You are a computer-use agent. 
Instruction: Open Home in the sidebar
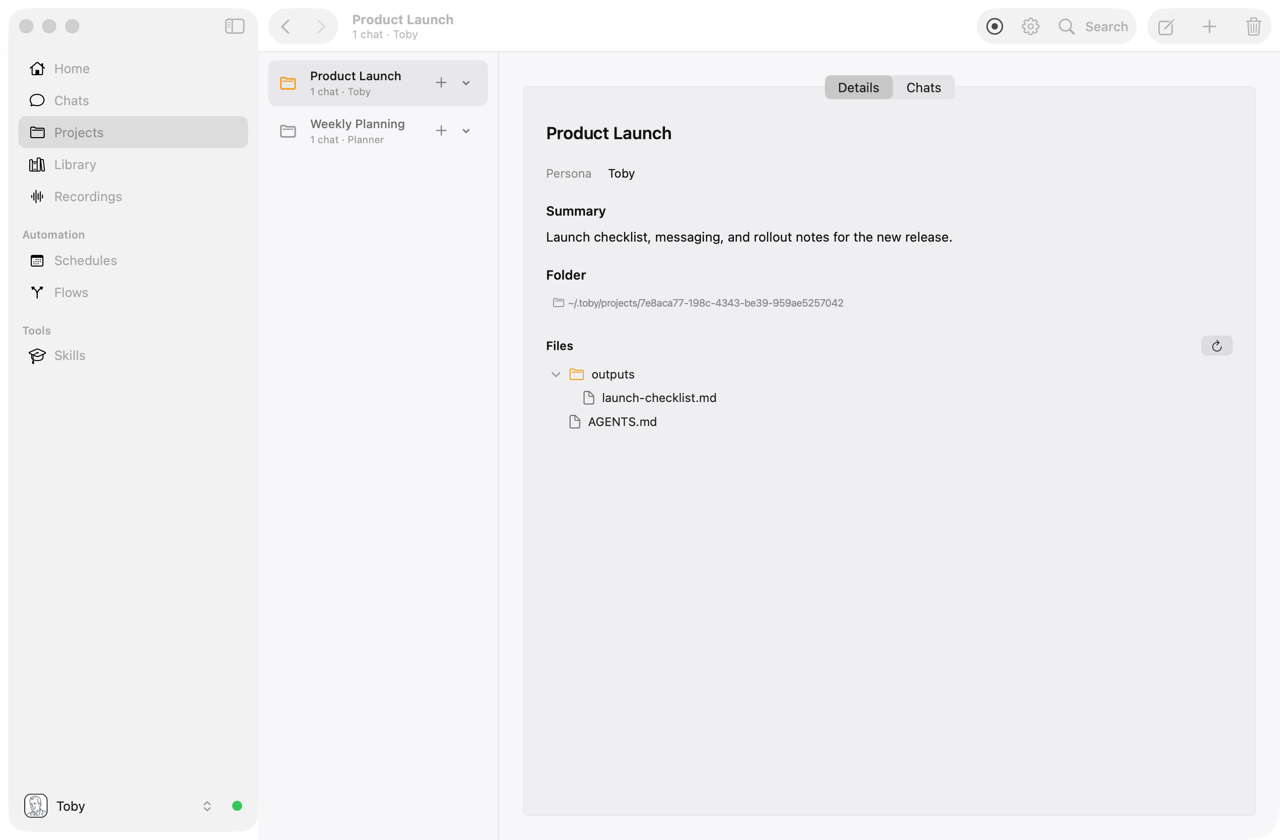tap(133, 68)
